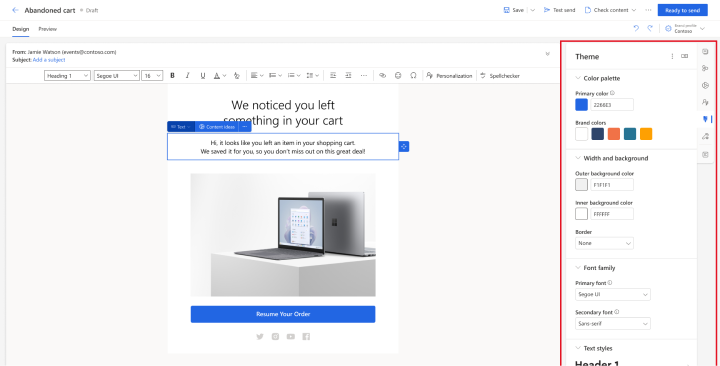This screenshot has height=366, width=720.
Task: Click the Instagram social icon
Action: click(x=275, y=337)
